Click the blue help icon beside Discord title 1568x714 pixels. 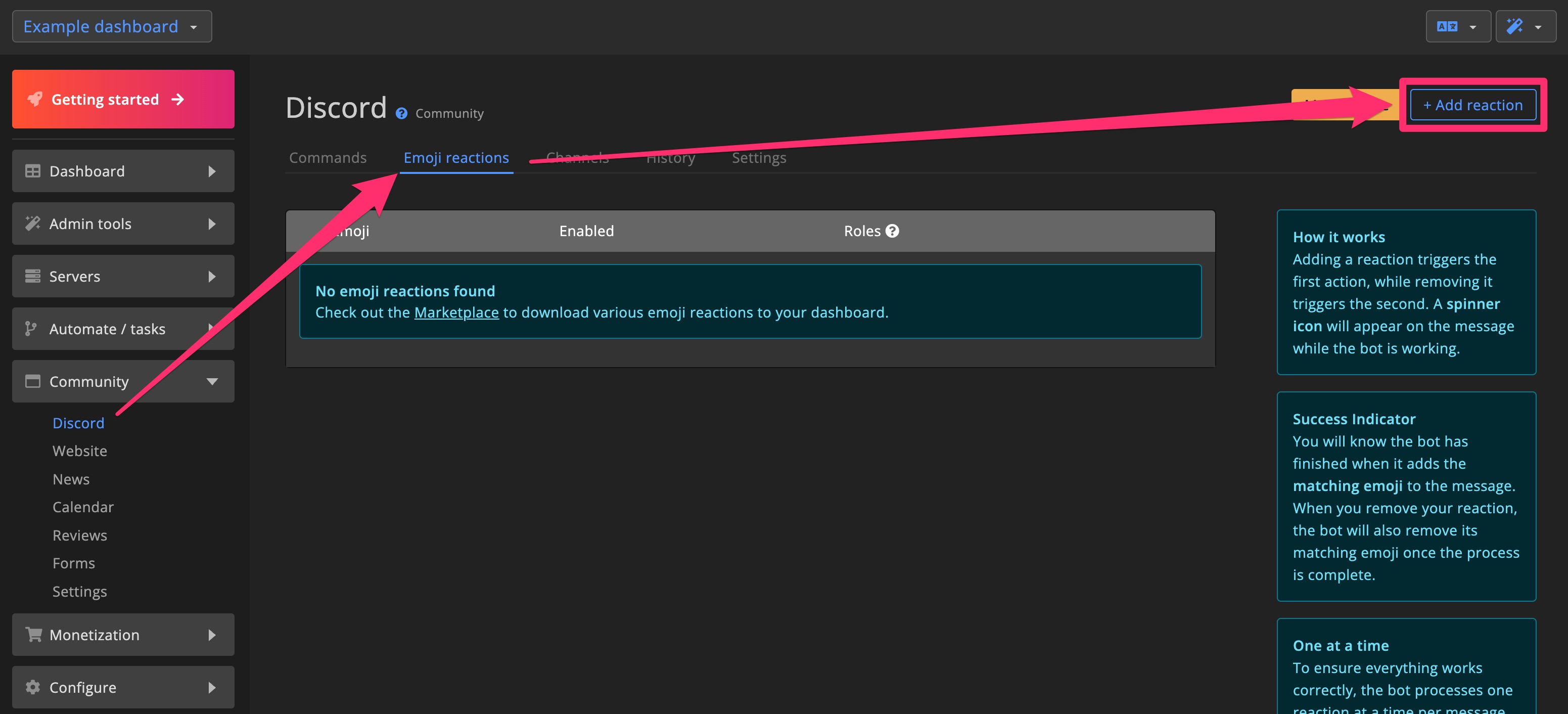pyautogui.click(x=401, y=113)
